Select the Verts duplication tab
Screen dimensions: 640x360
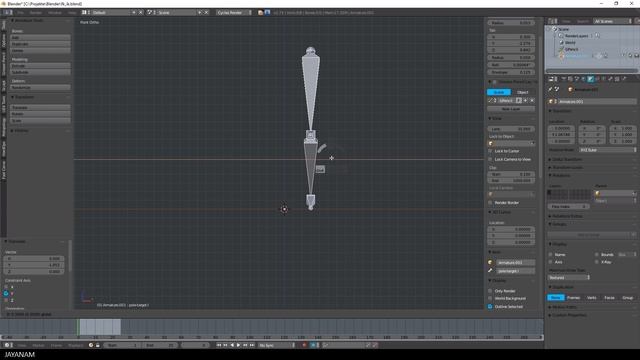pos(591,298)
